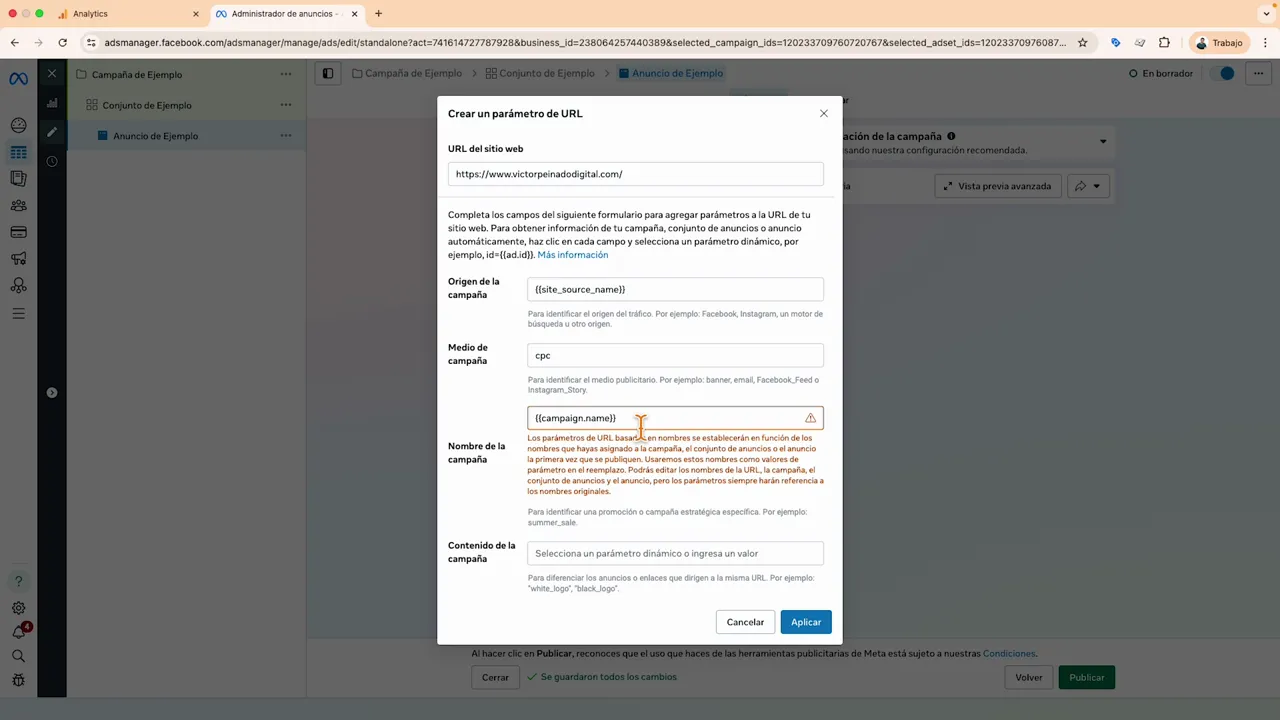Open the Help question mark icon
The height and width of the screenshot is (720, 1280).
click(18, 581)
